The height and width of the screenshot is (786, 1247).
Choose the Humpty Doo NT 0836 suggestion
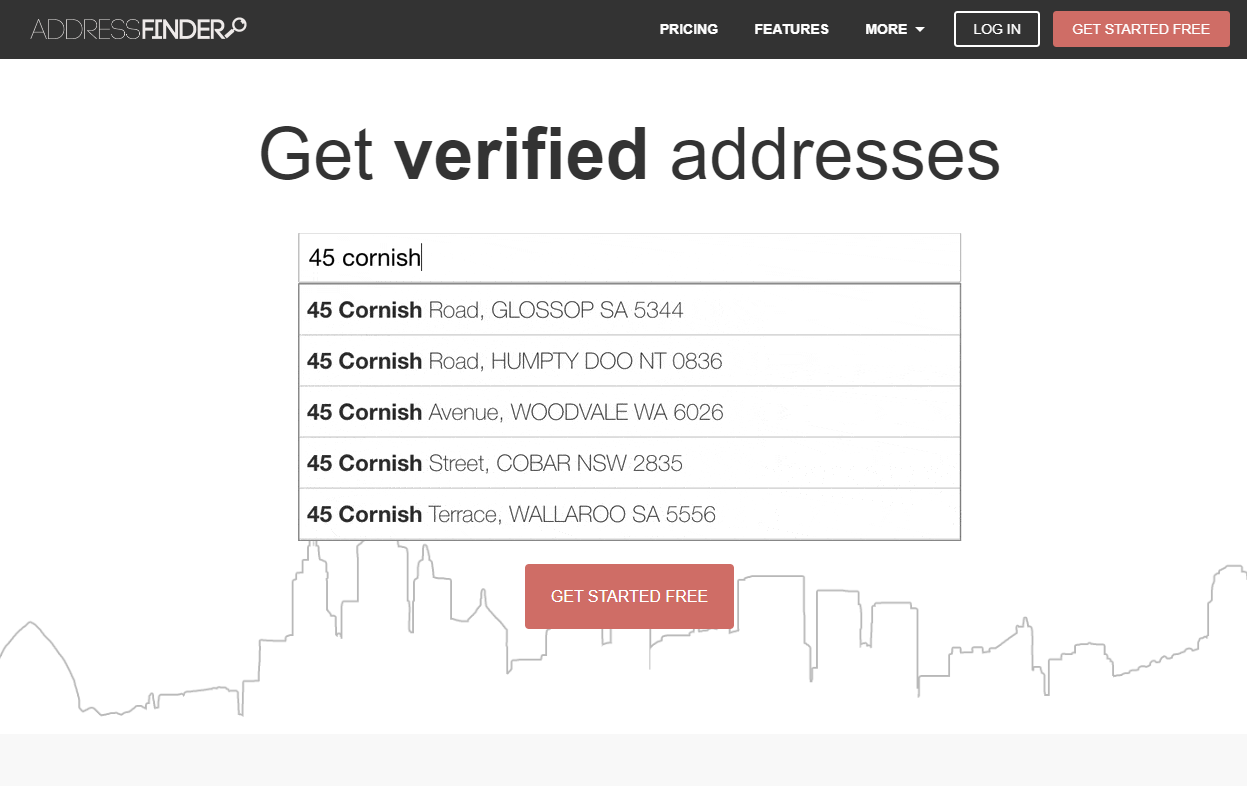pyautogui.click(x=629, y=361)
